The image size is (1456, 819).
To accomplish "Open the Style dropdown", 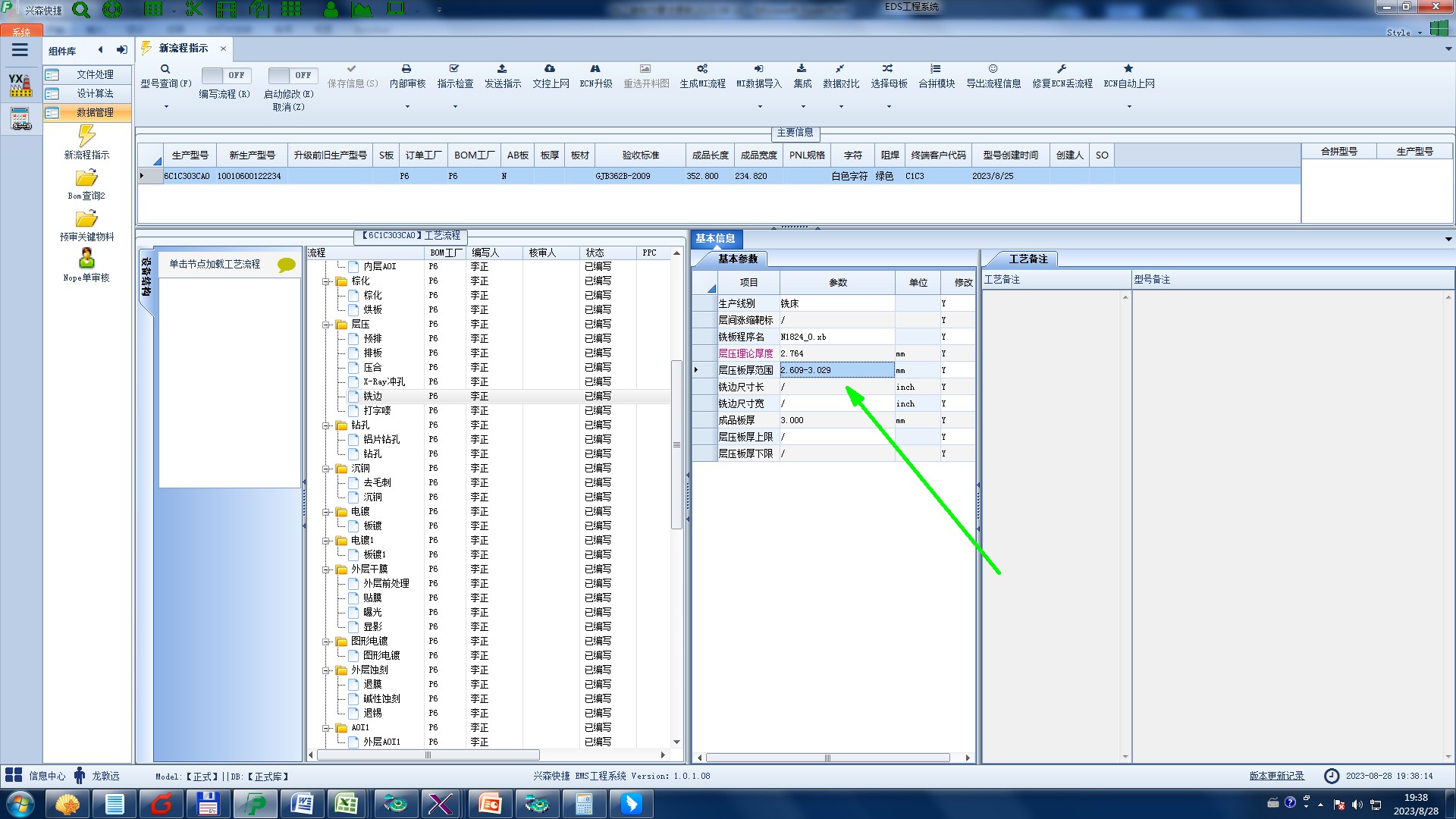I will click(x=1404, y=33).
